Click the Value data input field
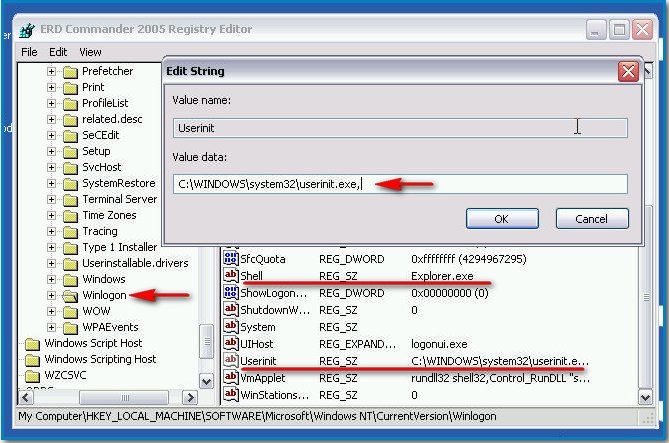 tap(400, 184)
